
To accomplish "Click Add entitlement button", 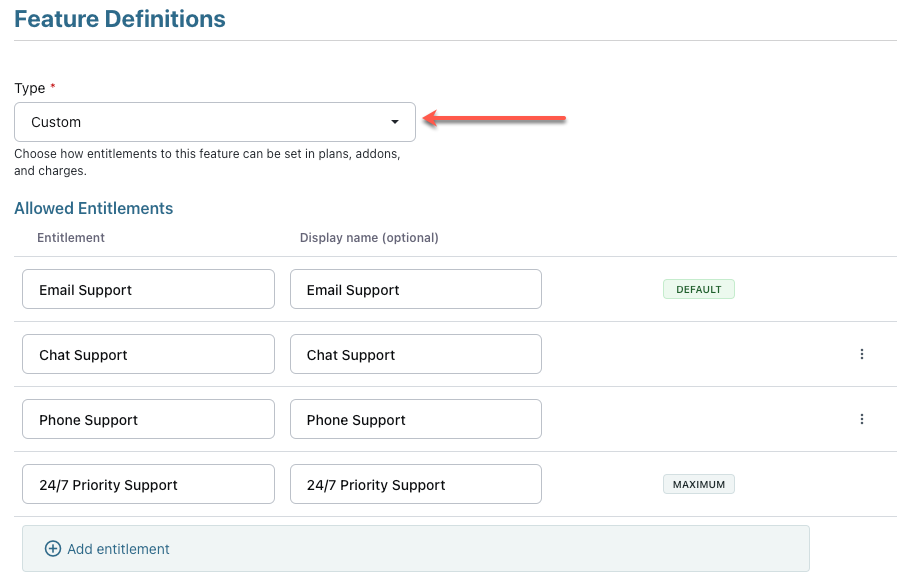I will pos(118,549).
